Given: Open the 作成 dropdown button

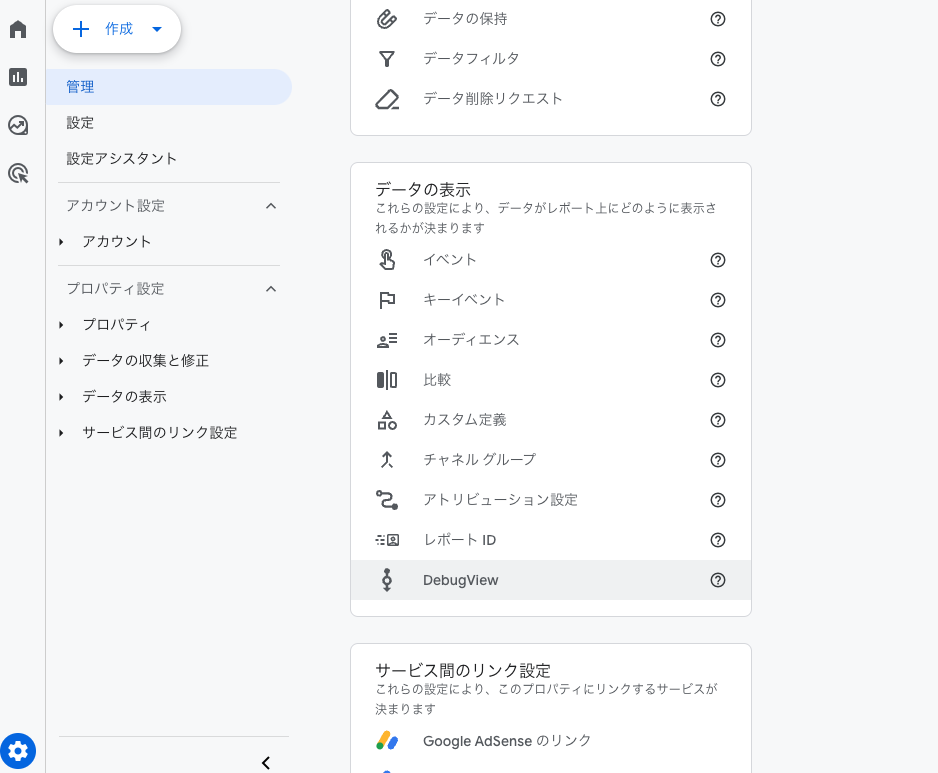Looking at the screenshot, I should click(117, 29).
